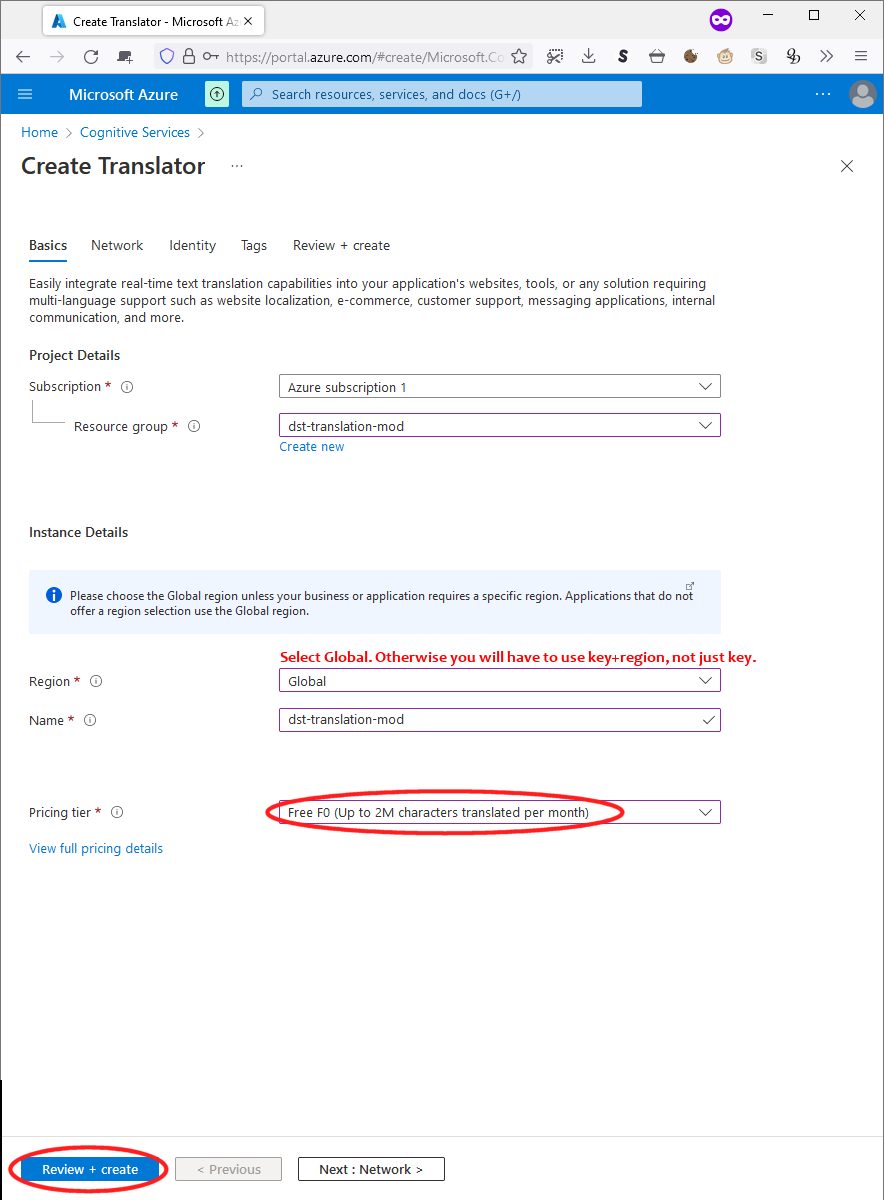This screenshot has width=884, height=1200.
Task: Switch to the Identity tab
Action: point(193,246)
